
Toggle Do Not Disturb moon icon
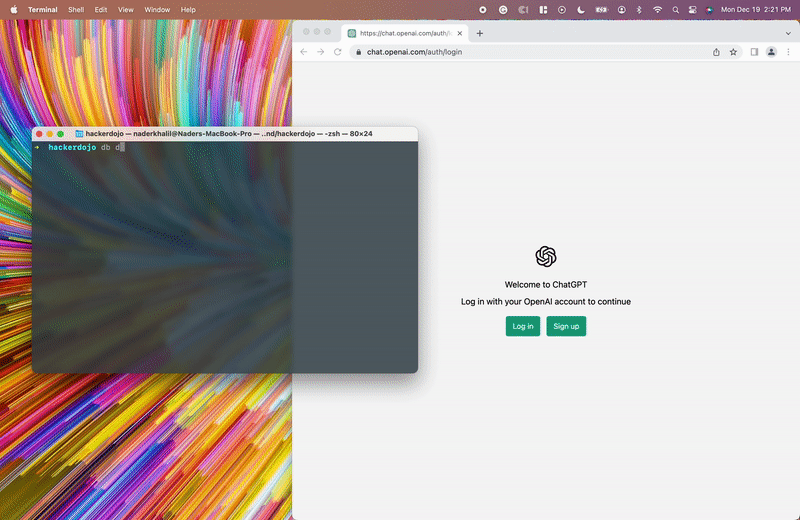(580, 9)
